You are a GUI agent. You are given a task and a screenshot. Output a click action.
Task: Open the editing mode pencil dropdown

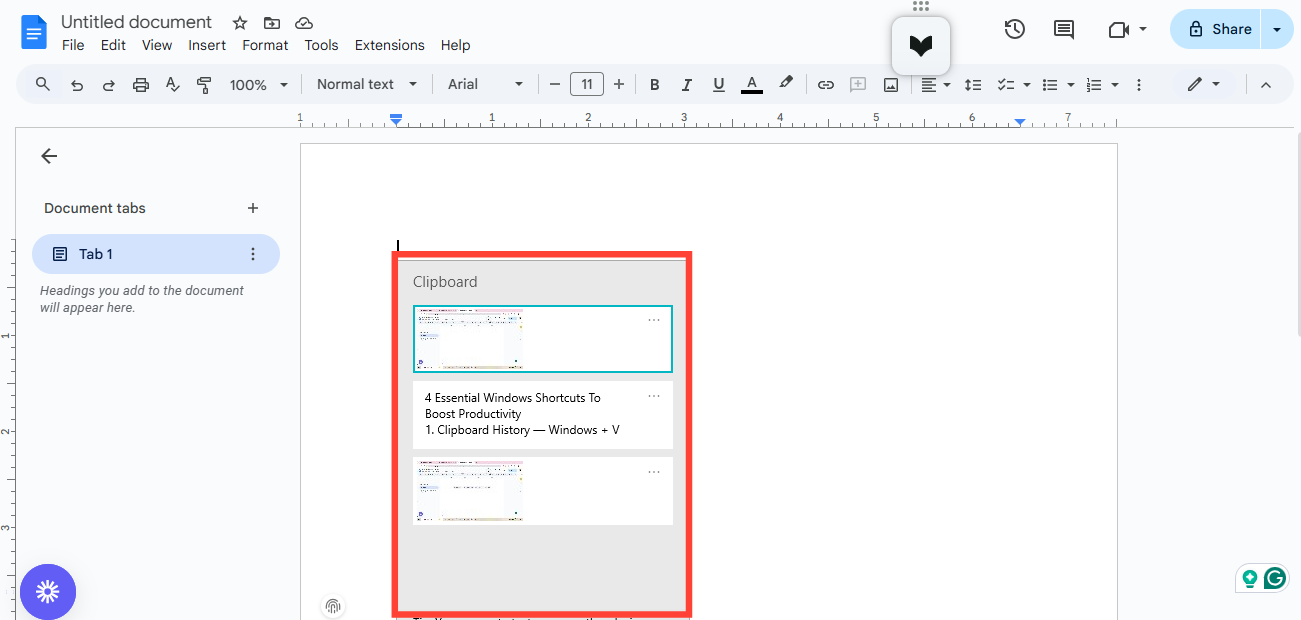click(x=1203, y=85)
